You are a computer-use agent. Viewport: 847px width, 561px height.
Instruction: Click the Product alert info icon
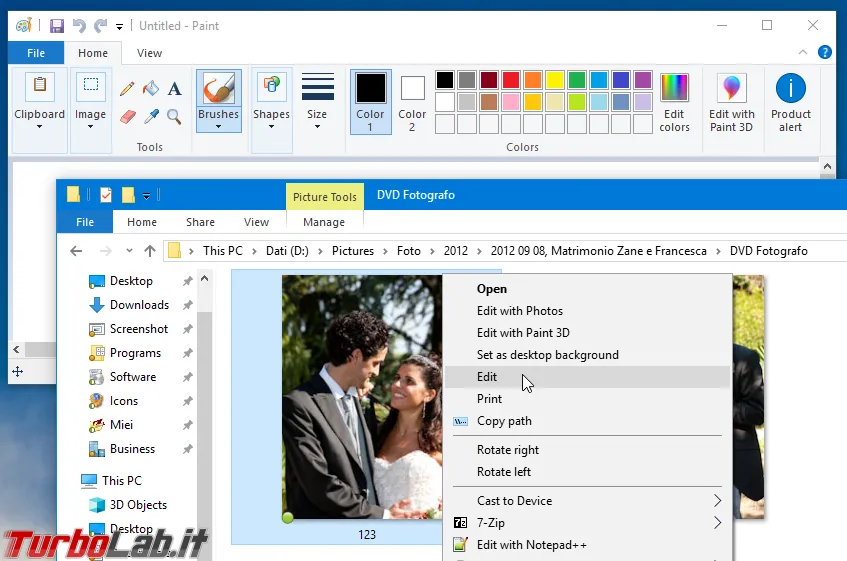click(x=791, y=89)
